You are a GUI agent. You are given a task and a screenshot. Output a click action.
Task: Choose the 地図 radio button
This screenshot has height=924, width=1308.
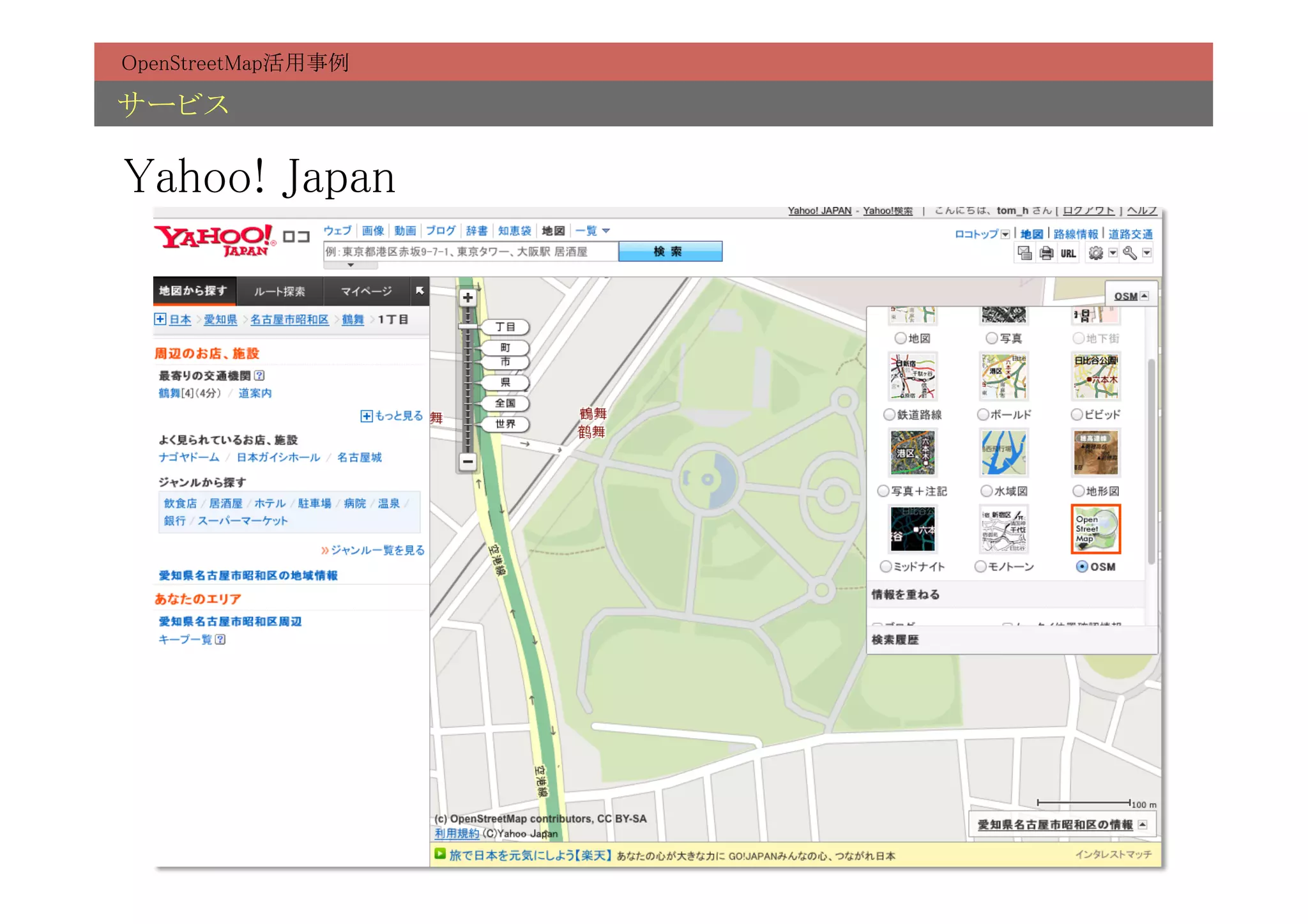900,338
